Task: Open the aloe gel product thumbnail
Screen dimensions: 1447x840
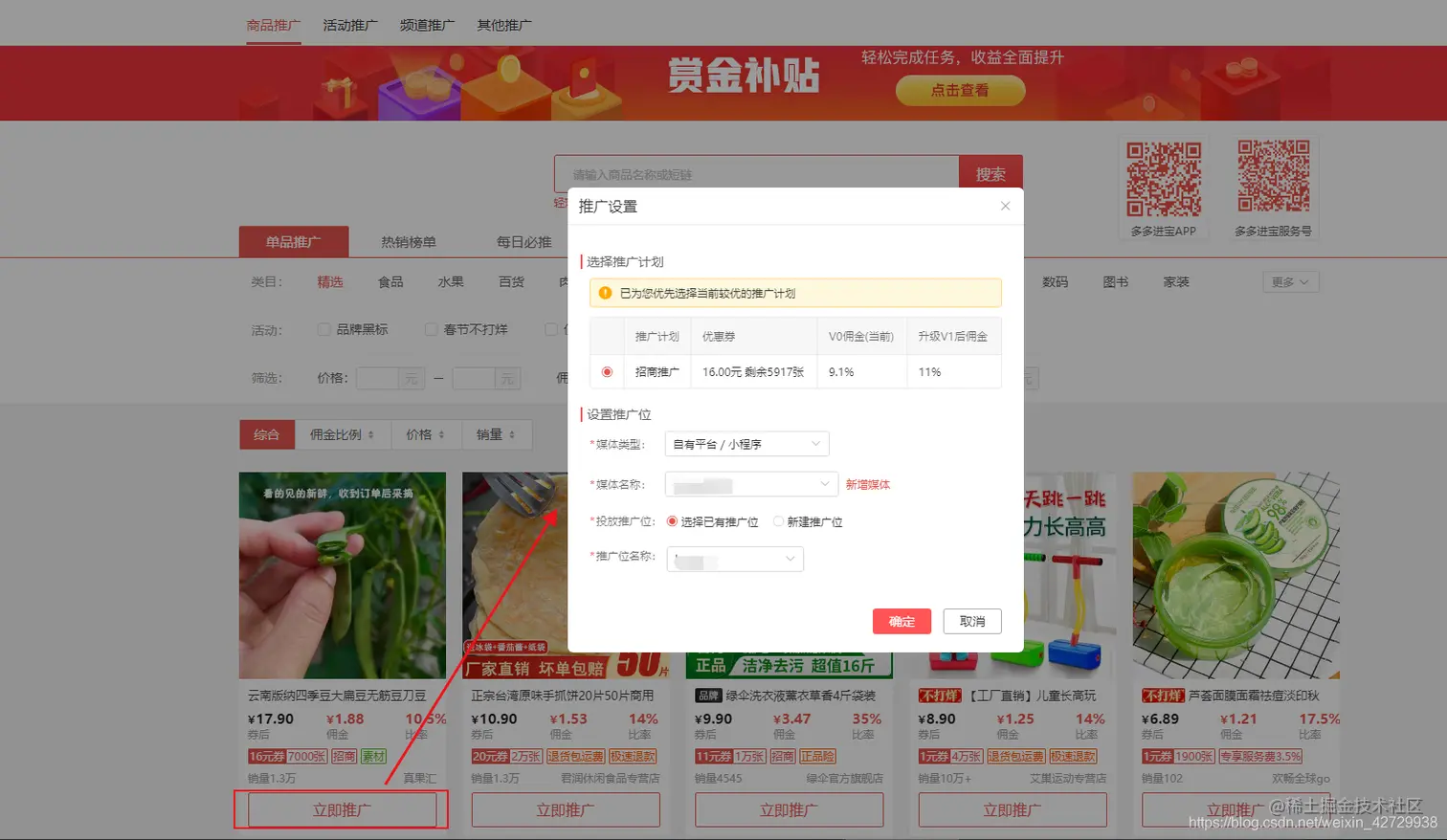Action: (x=1236, y=575)
